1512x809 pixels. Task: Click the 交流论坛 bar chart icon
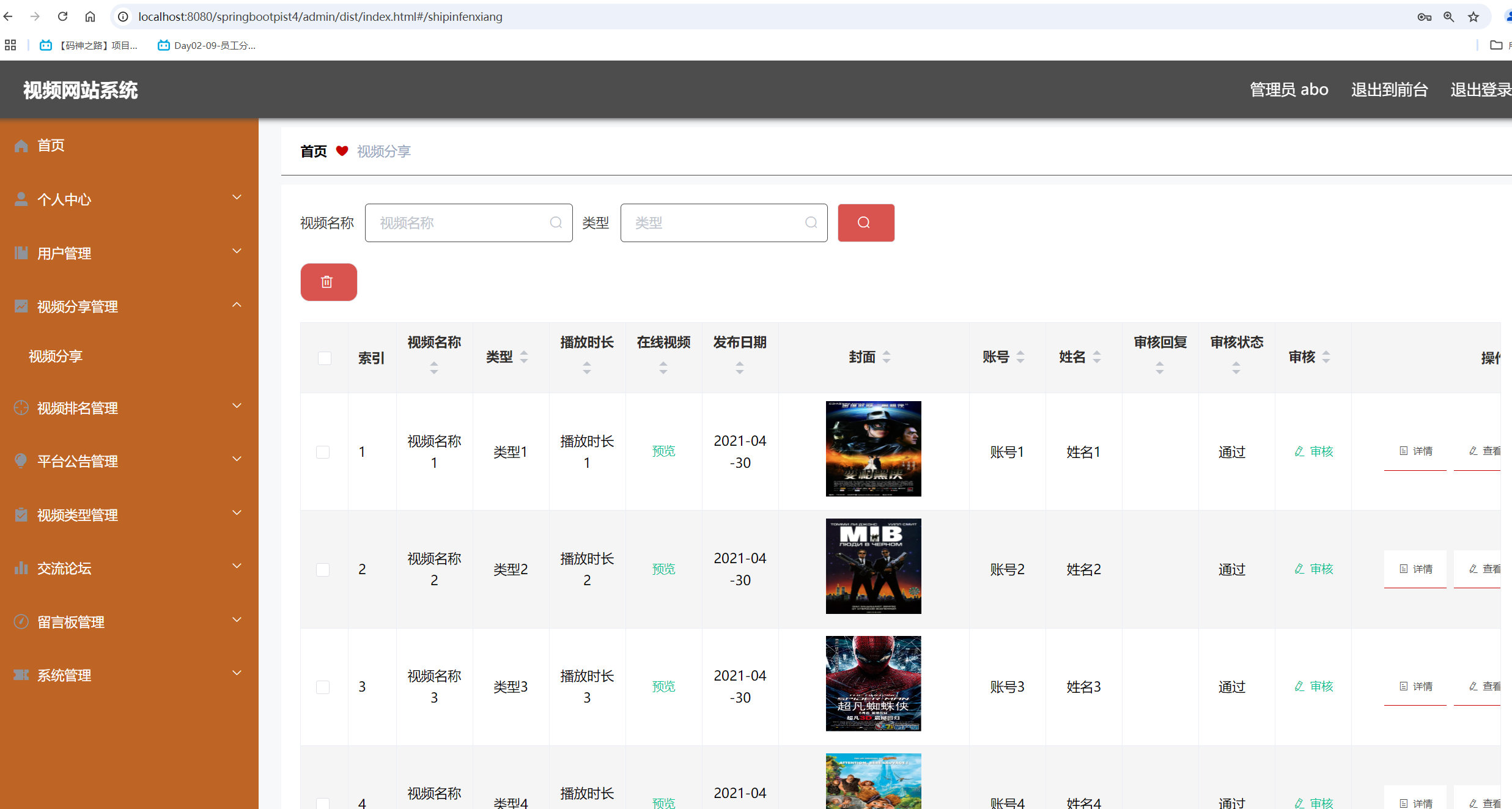(21, 567)
